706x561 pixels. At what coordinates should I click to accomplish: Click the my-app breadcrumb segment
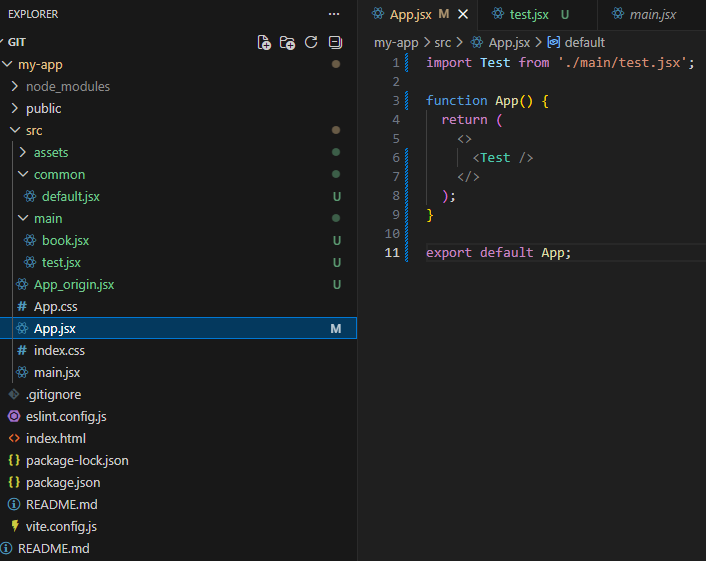396,42
